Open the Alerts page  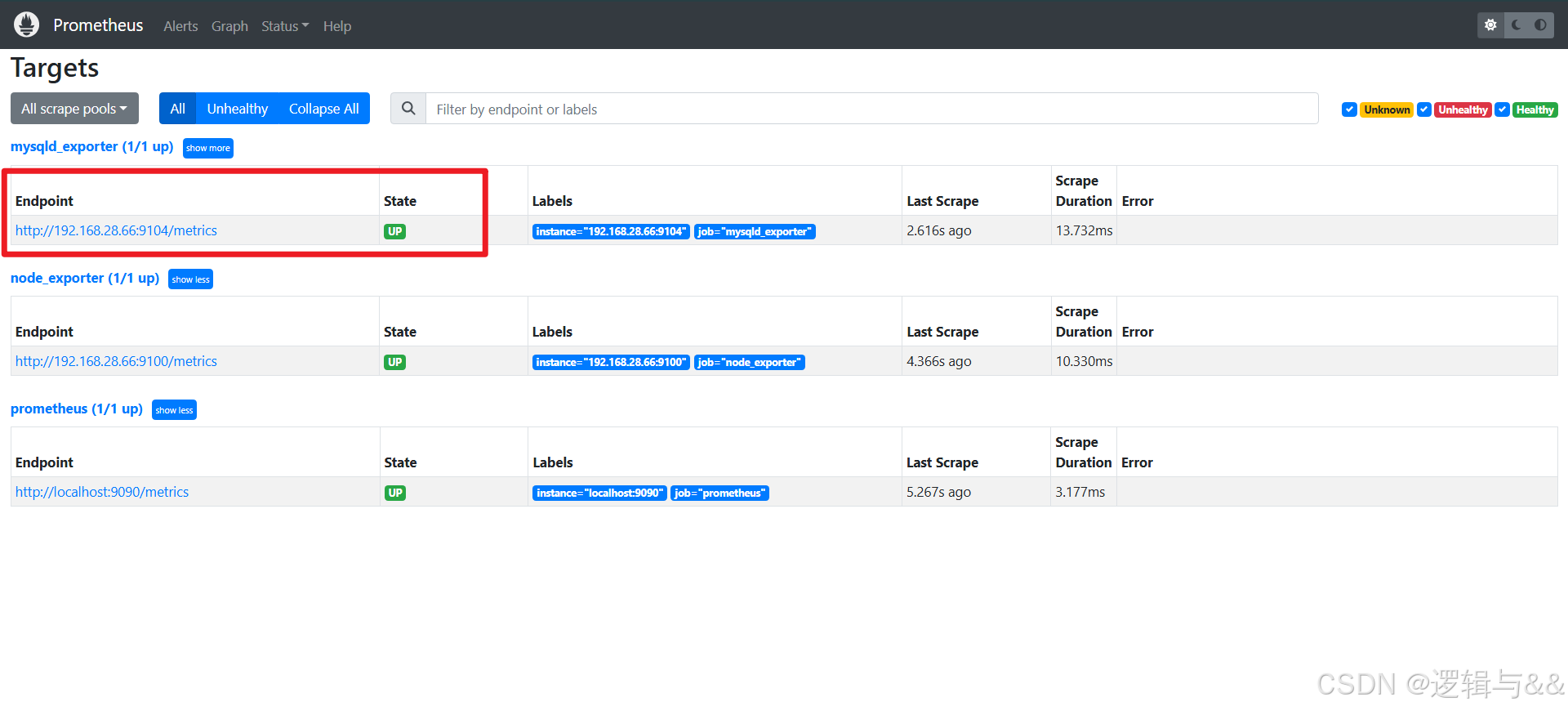pyautogui.click(x=180, y=26)
